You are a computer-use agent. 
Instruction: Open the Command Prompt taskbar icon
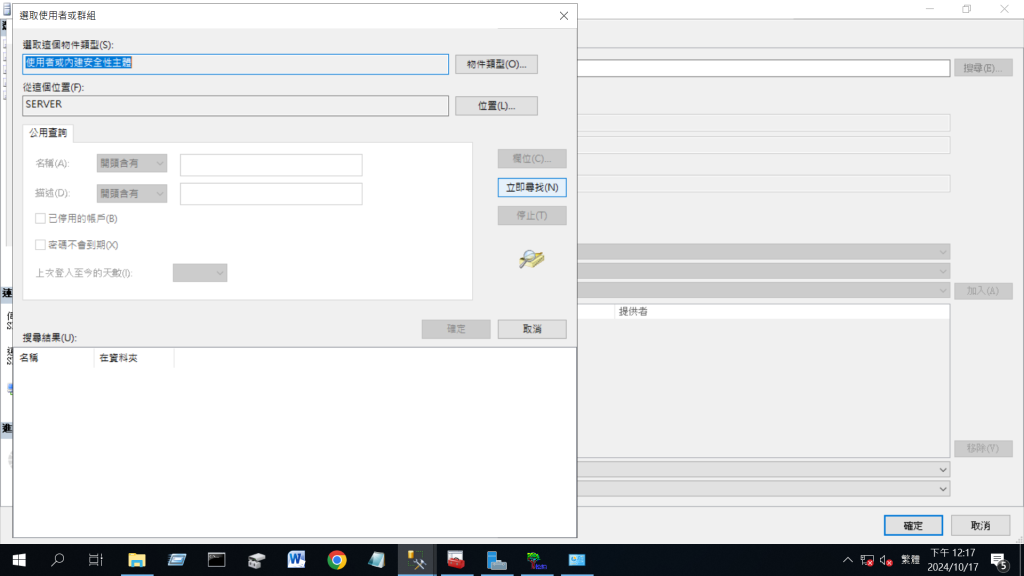pos(217,560)
